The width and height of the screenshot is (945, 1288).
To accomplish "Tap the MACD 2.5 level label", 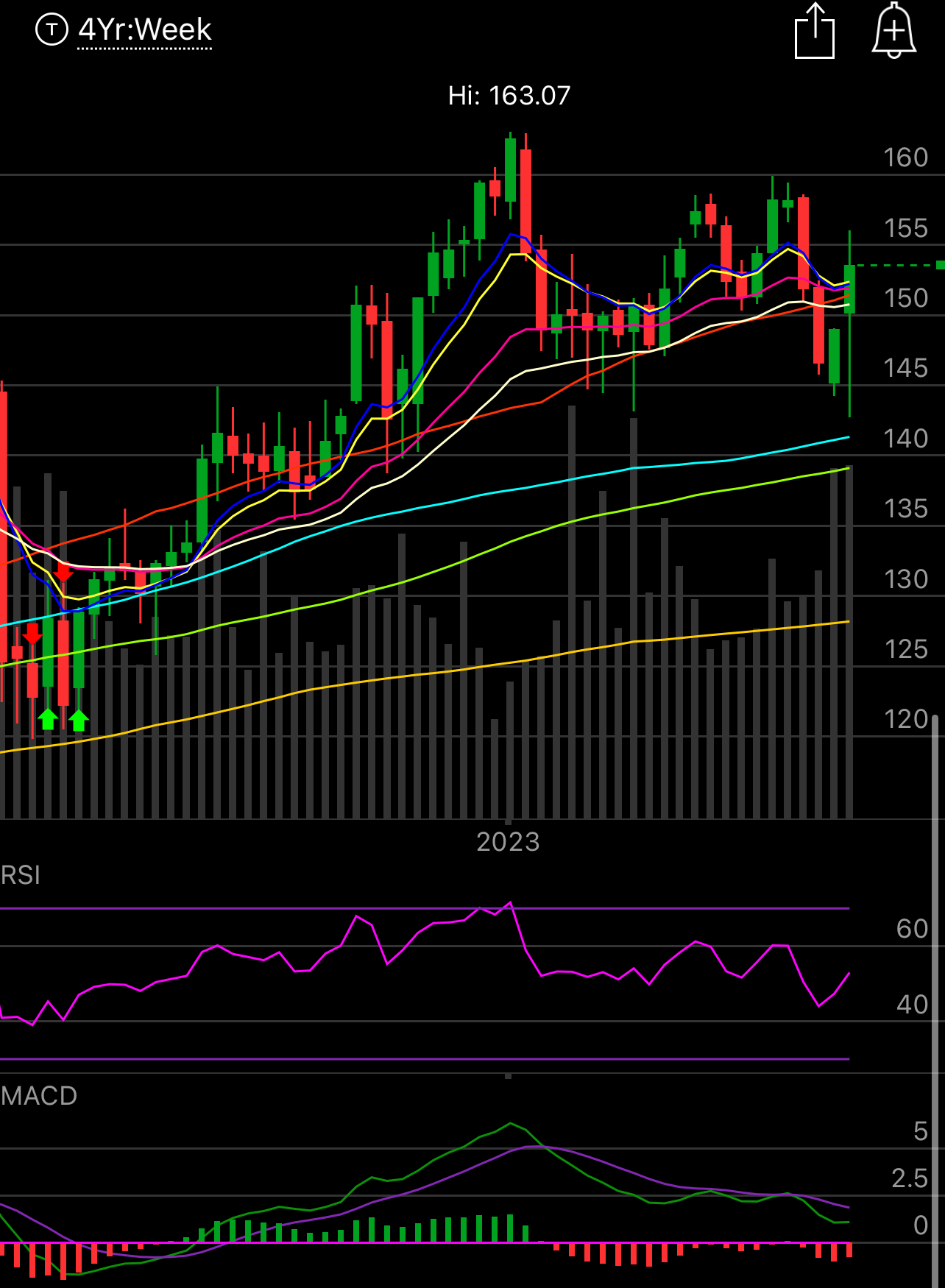I will [910, 1178].
